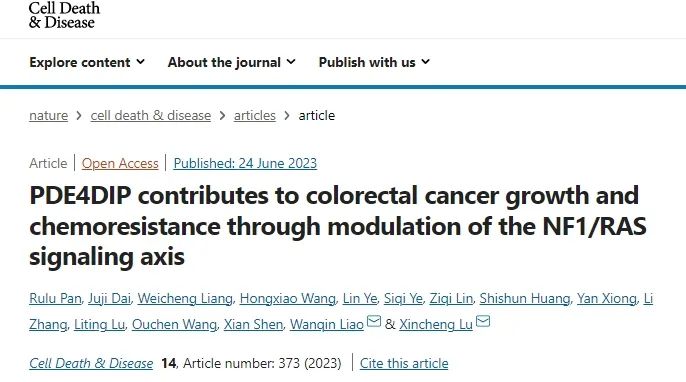Navigate to articles breadcrumb
Image resolution: width=686 pixels, height=382 pixels.
coord(255,116)
